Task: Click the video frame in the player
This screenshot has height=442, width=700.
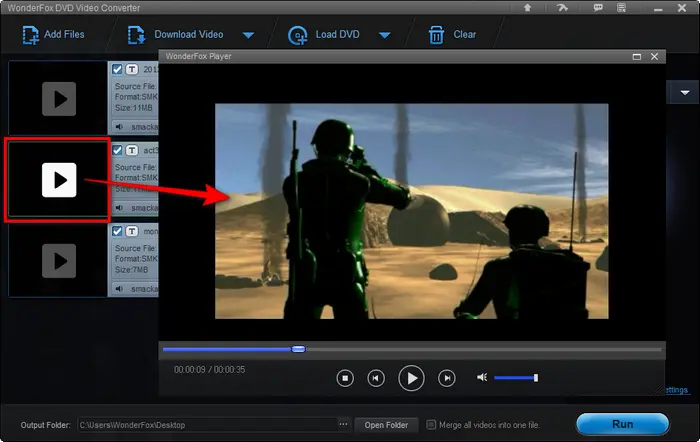Action: pyautogui.click(x=411, y=211)
